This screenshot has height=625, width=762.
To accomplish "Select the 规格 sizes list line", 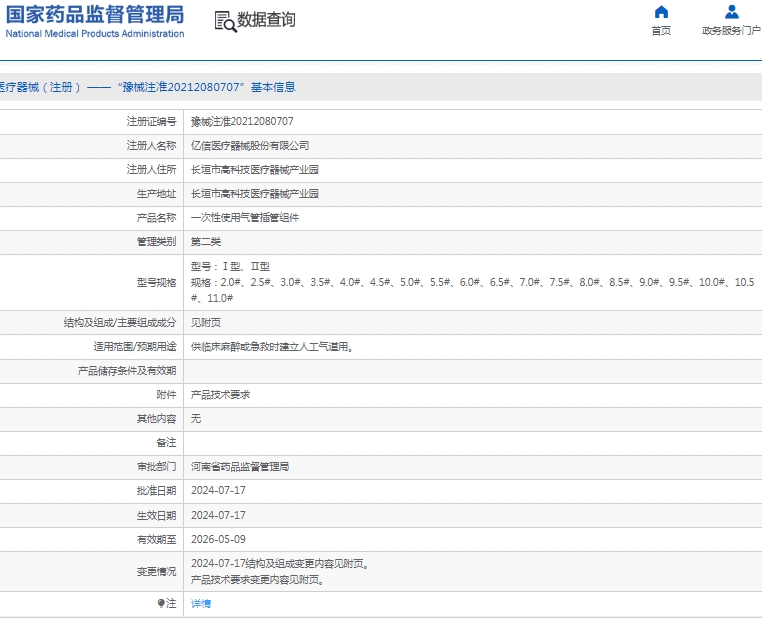I will pos(472,290).
